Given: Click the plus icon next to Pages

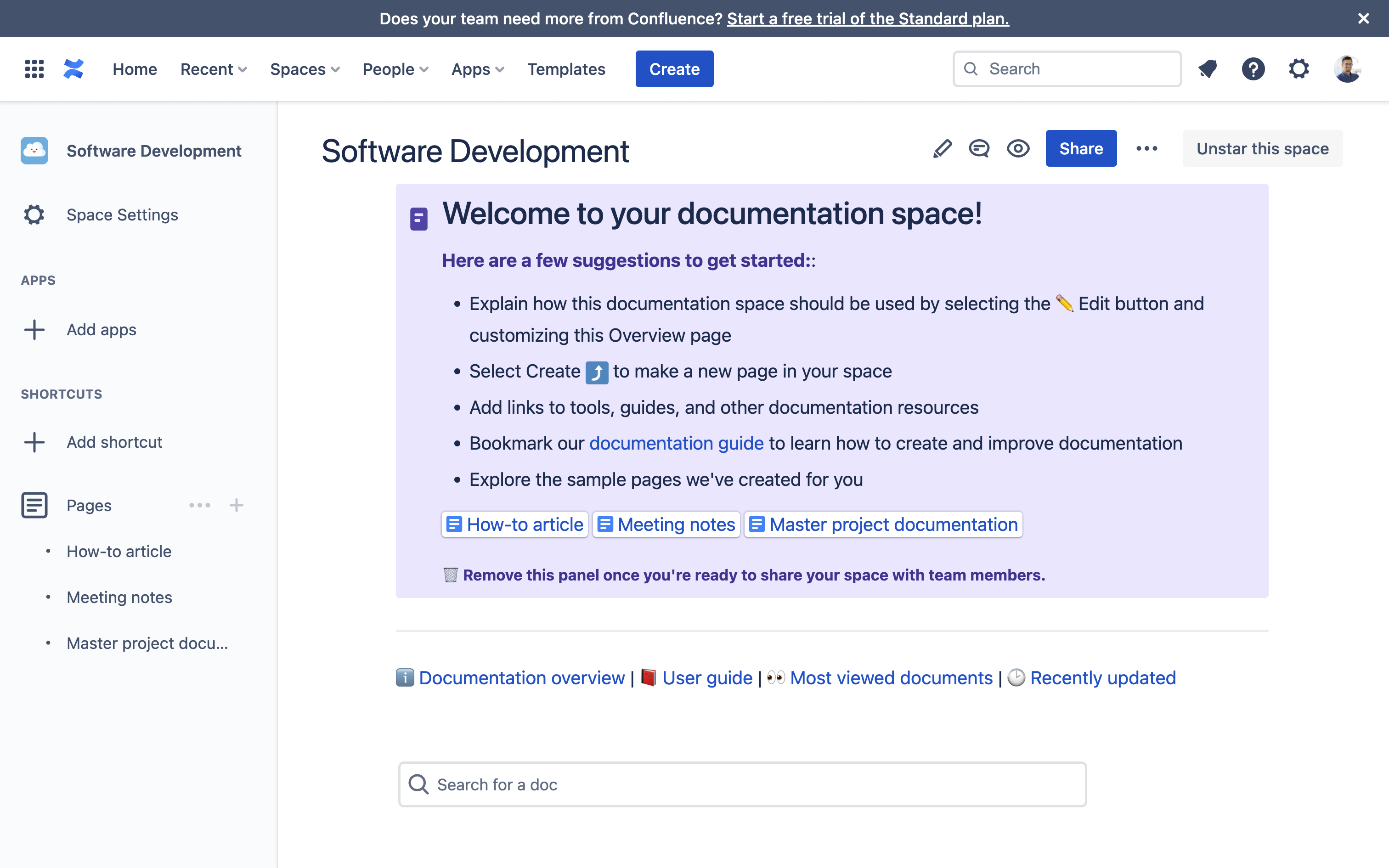Looking at the screenshot, I should point(237,505).
